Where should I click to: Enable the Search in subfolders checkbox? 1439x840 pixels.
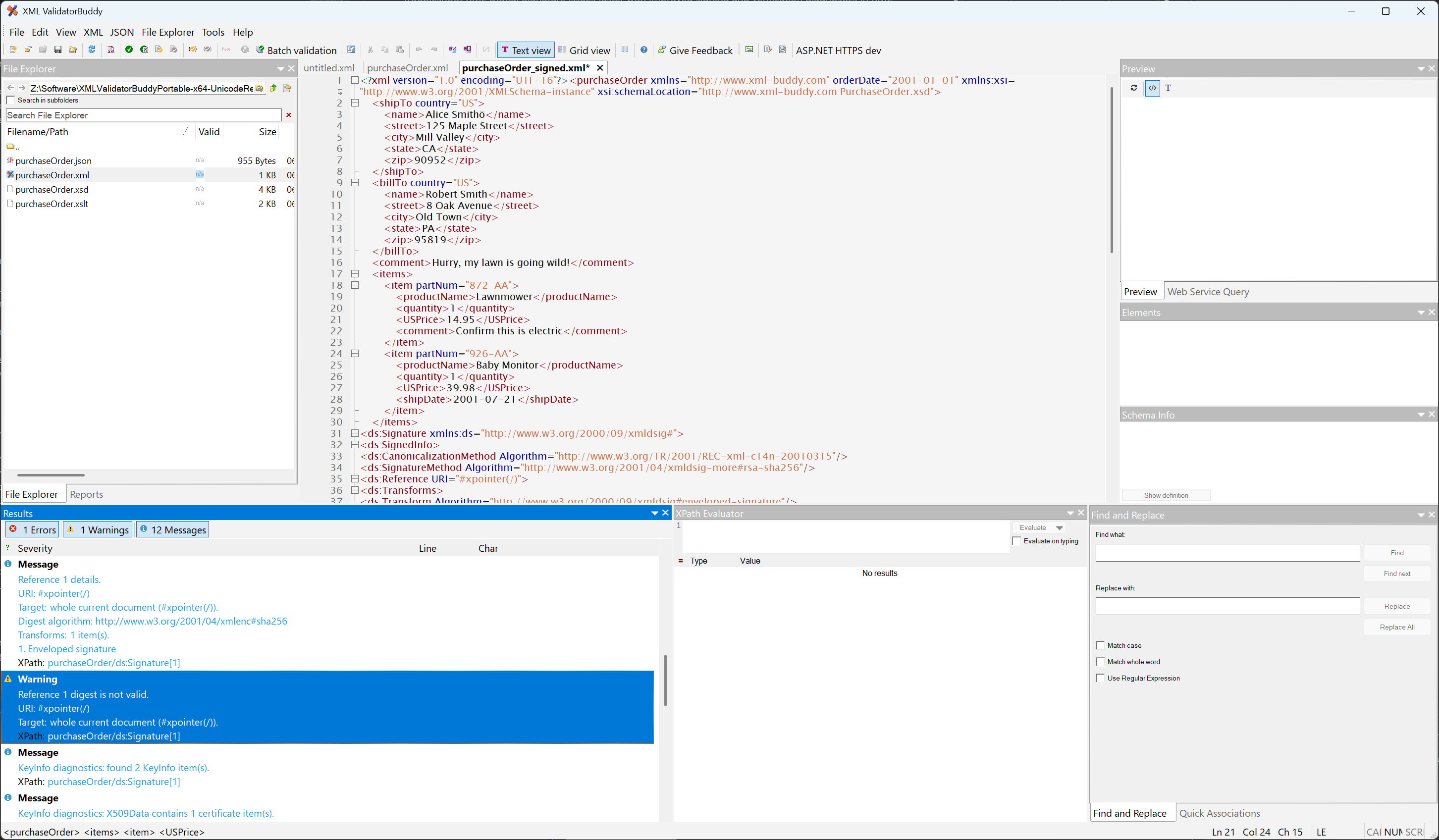point(10,101)
